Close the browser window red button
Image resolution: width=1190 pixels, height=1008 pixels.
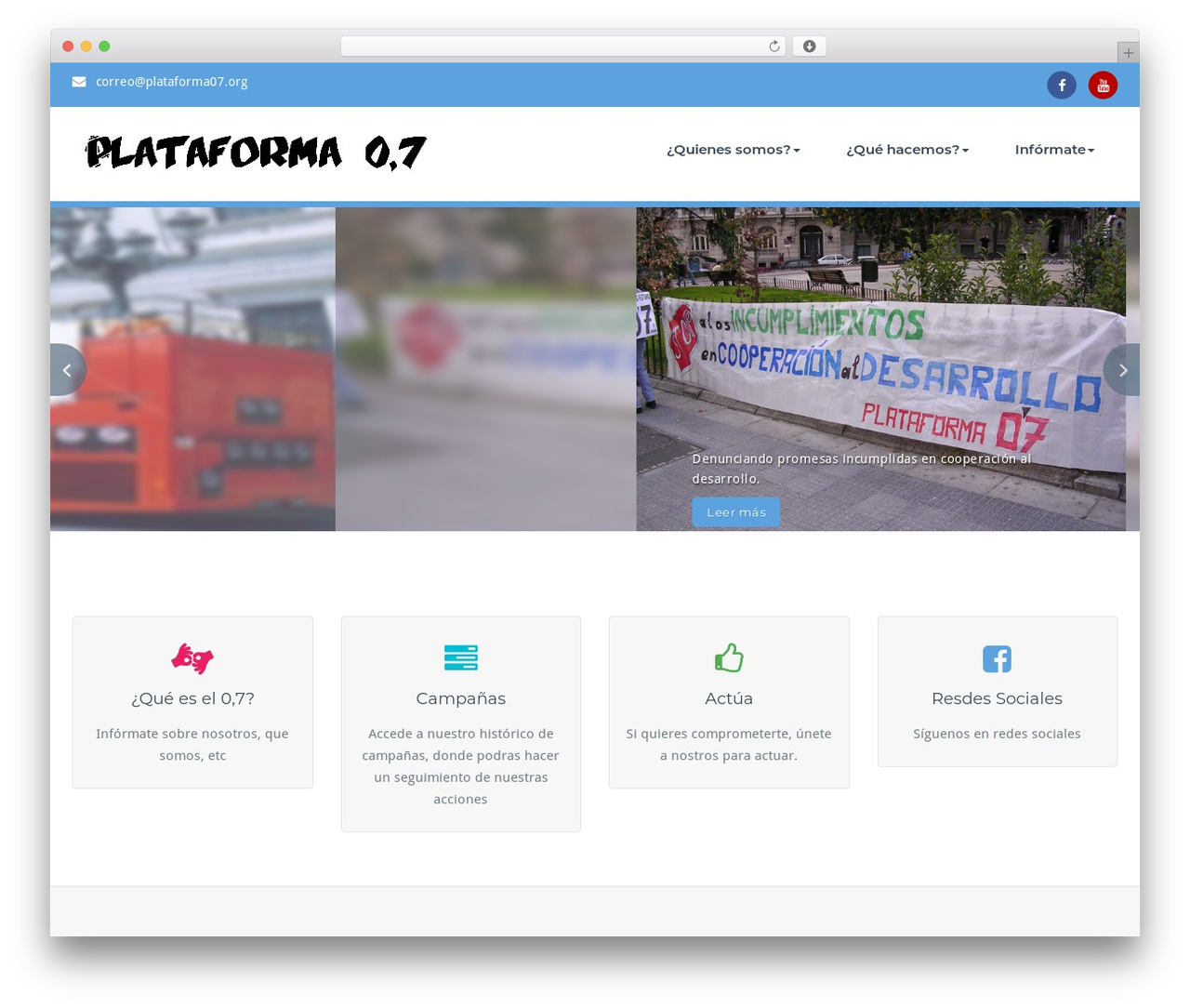(68, 46)
